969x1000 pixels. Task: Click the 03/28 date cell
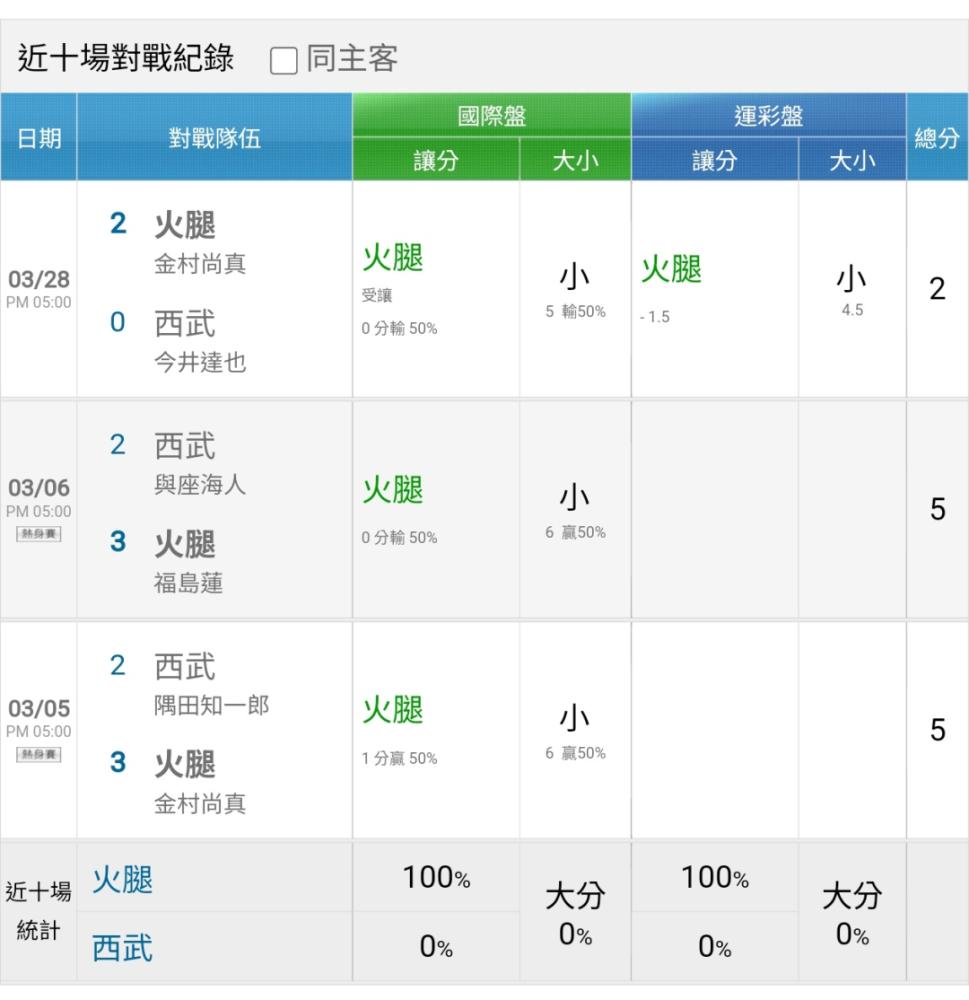point(39,288)
